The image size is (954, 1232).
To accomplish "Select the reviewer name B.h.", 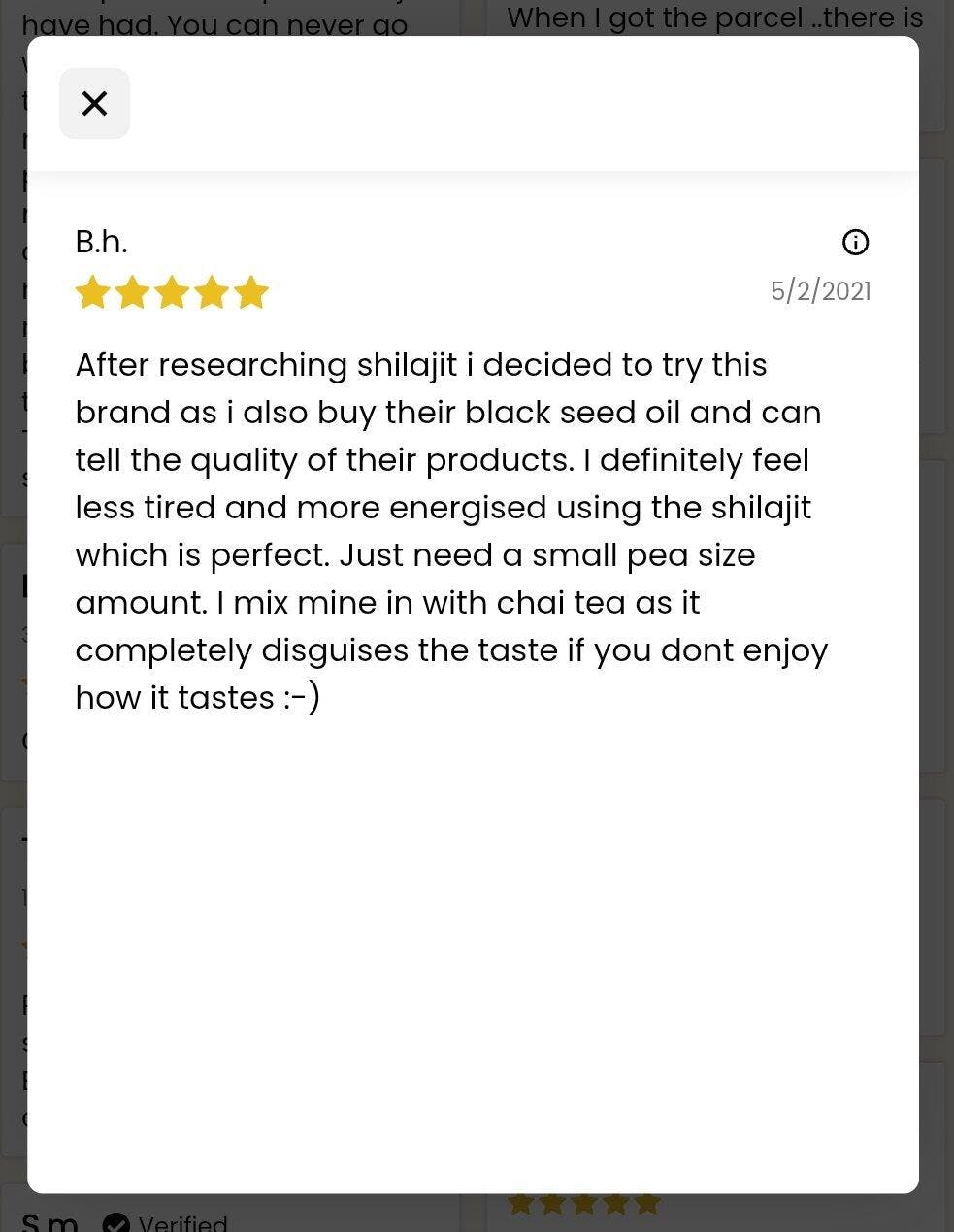I will point(101,242).
